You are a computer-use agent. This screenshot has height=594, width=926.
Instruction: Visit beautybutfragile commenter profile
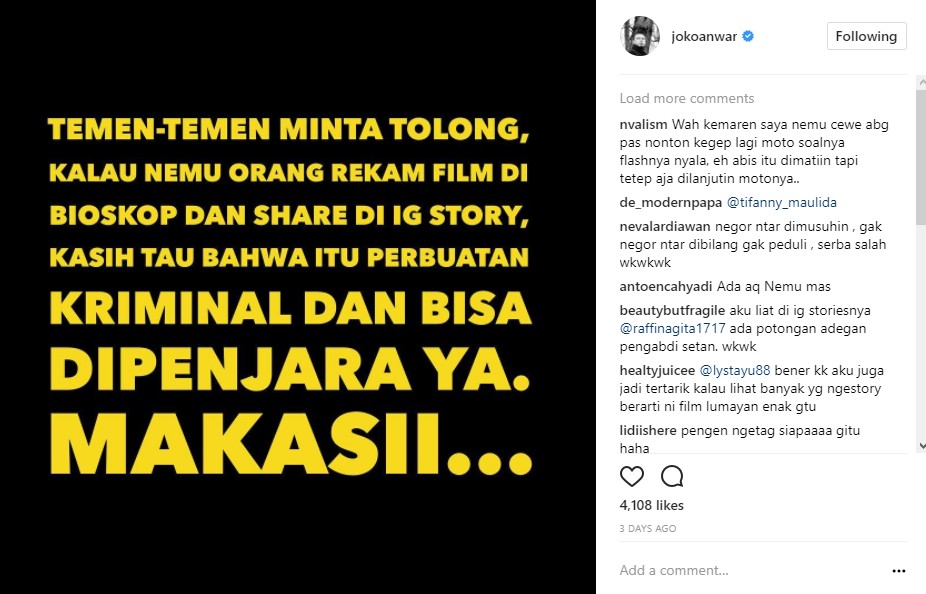coord(672,311)
